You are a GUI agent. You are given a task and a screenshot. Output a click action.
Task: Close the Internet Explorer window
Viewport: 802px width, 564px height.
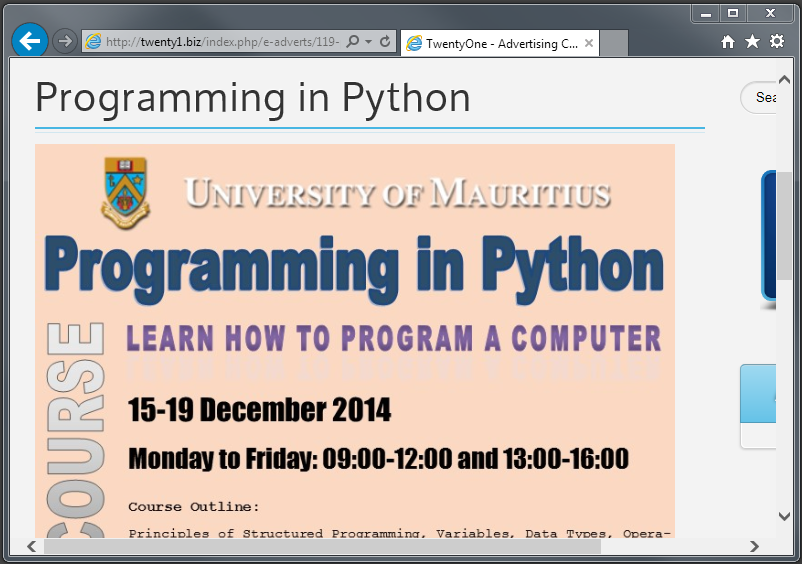(770, 14)
